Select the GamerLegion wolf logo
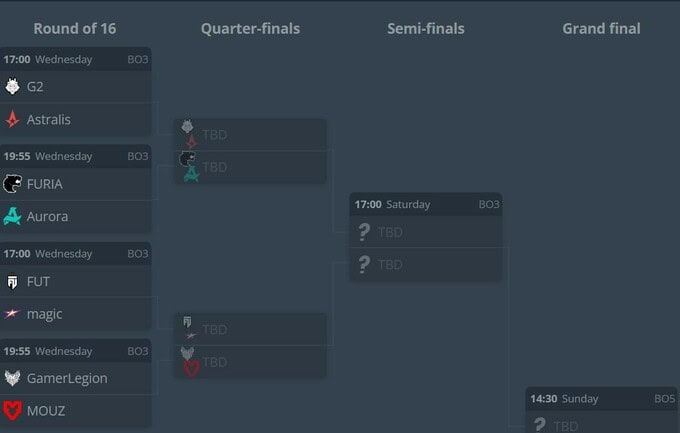The image size is (680, 433). [x=12, y=378]
